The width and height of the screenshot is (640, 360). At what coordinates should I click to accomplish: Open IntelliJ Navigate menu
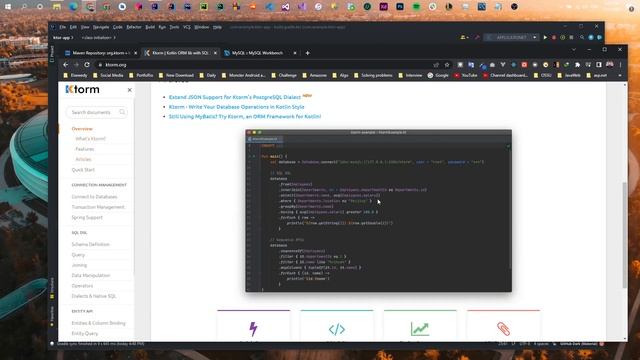pos(101,27)
